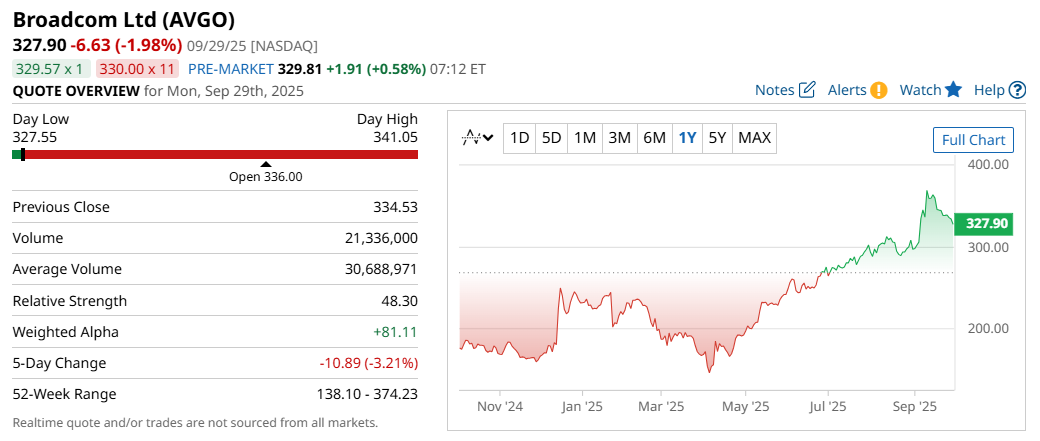Open Help question mark icon

(x=1017, y=90)
